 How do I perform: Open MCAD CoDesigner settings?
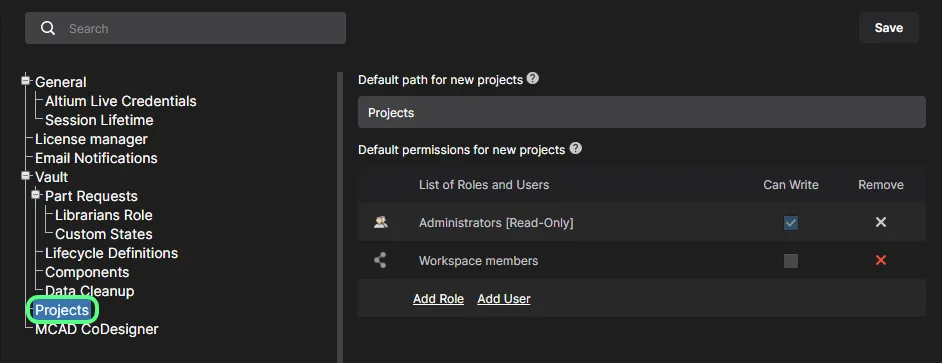[97, 329]
